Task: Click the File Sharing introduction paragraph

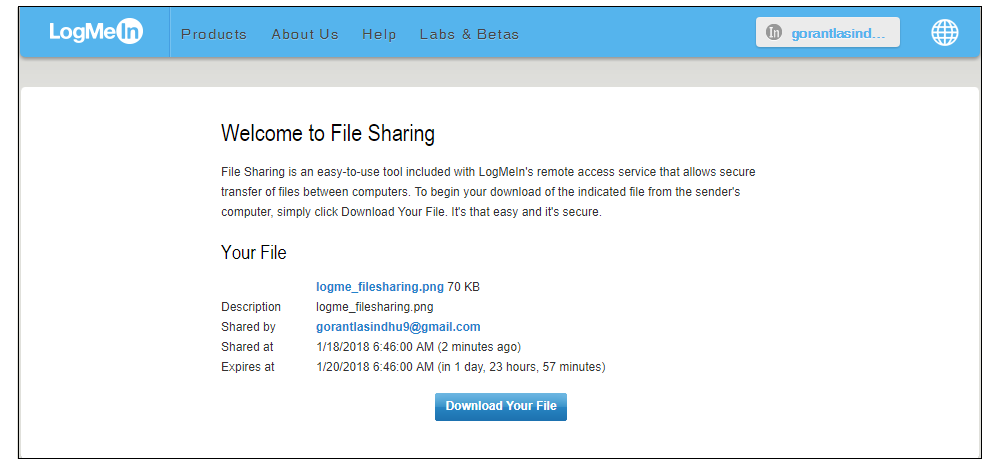Action: pyautogui.click(x=488, y=192)
